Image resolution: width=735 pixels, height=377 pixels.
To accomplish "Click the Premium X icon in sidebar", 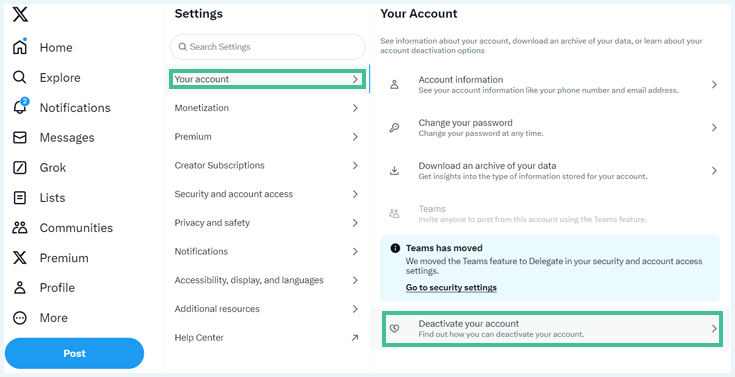I will 20,257.
